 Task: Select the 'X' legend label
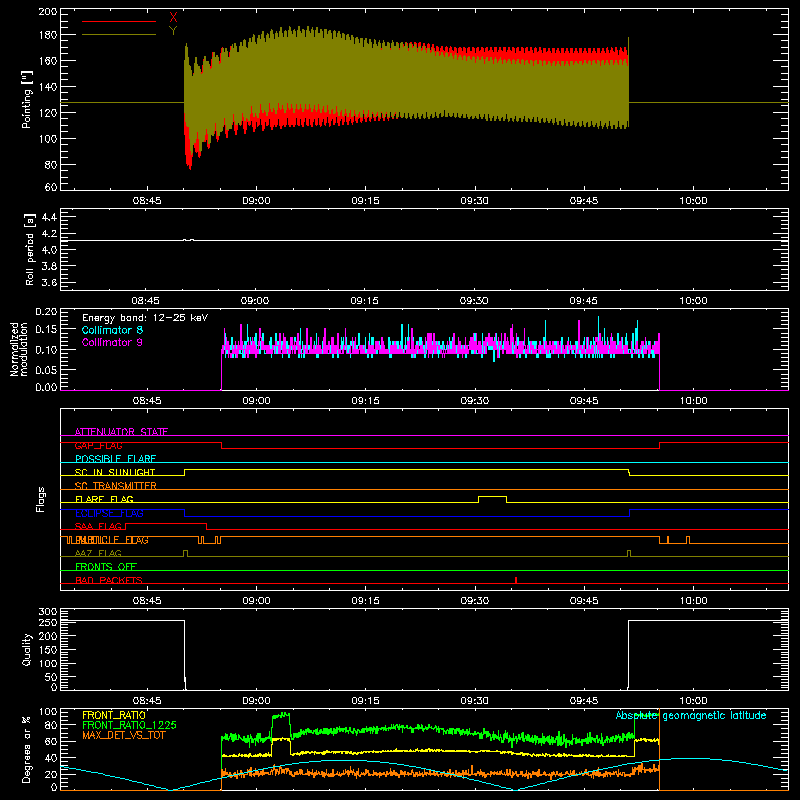point(173,18)
